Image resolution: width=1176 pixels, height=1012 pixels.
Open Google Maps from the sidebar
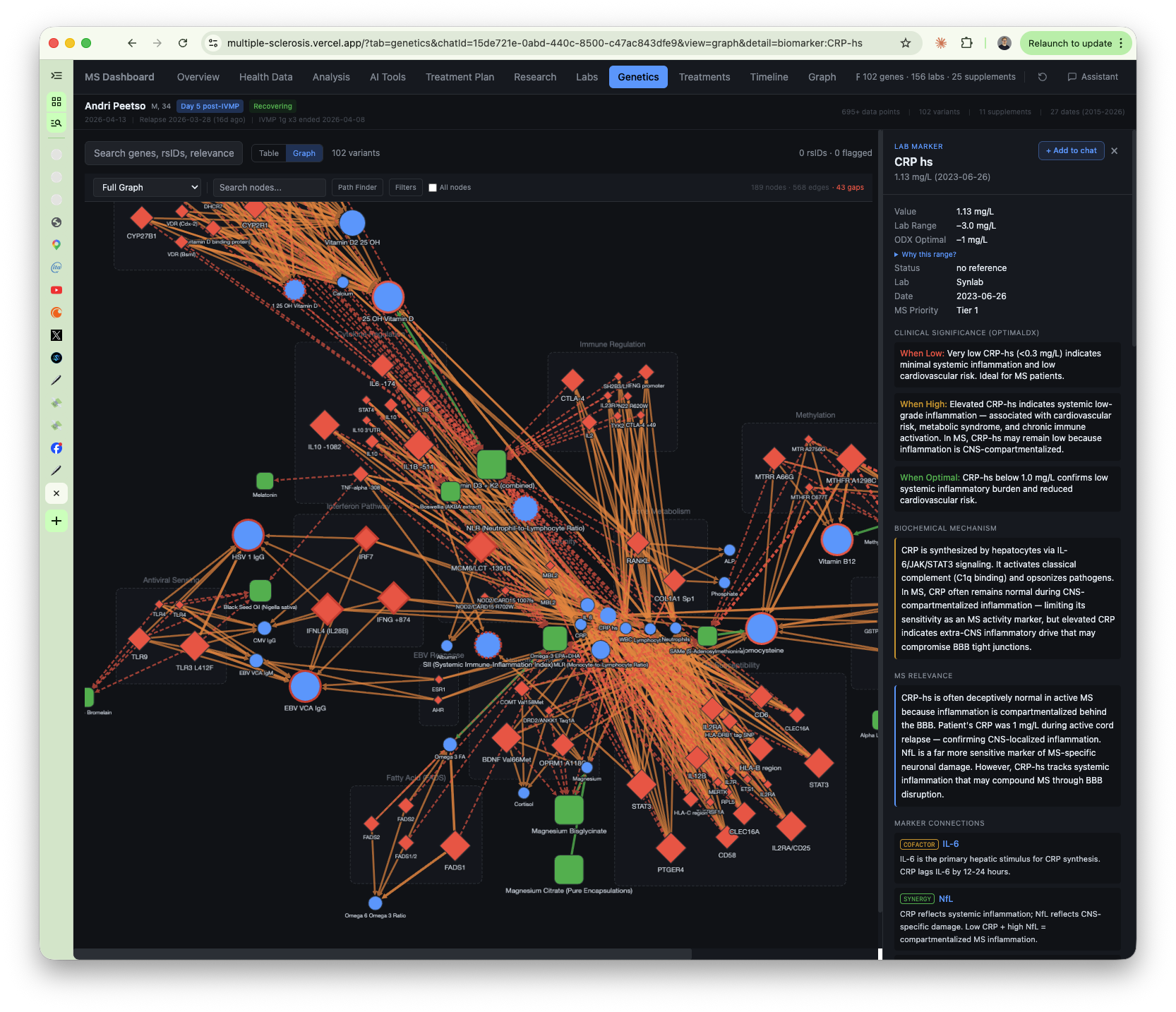pyautogui.click(x=56, y=244)
